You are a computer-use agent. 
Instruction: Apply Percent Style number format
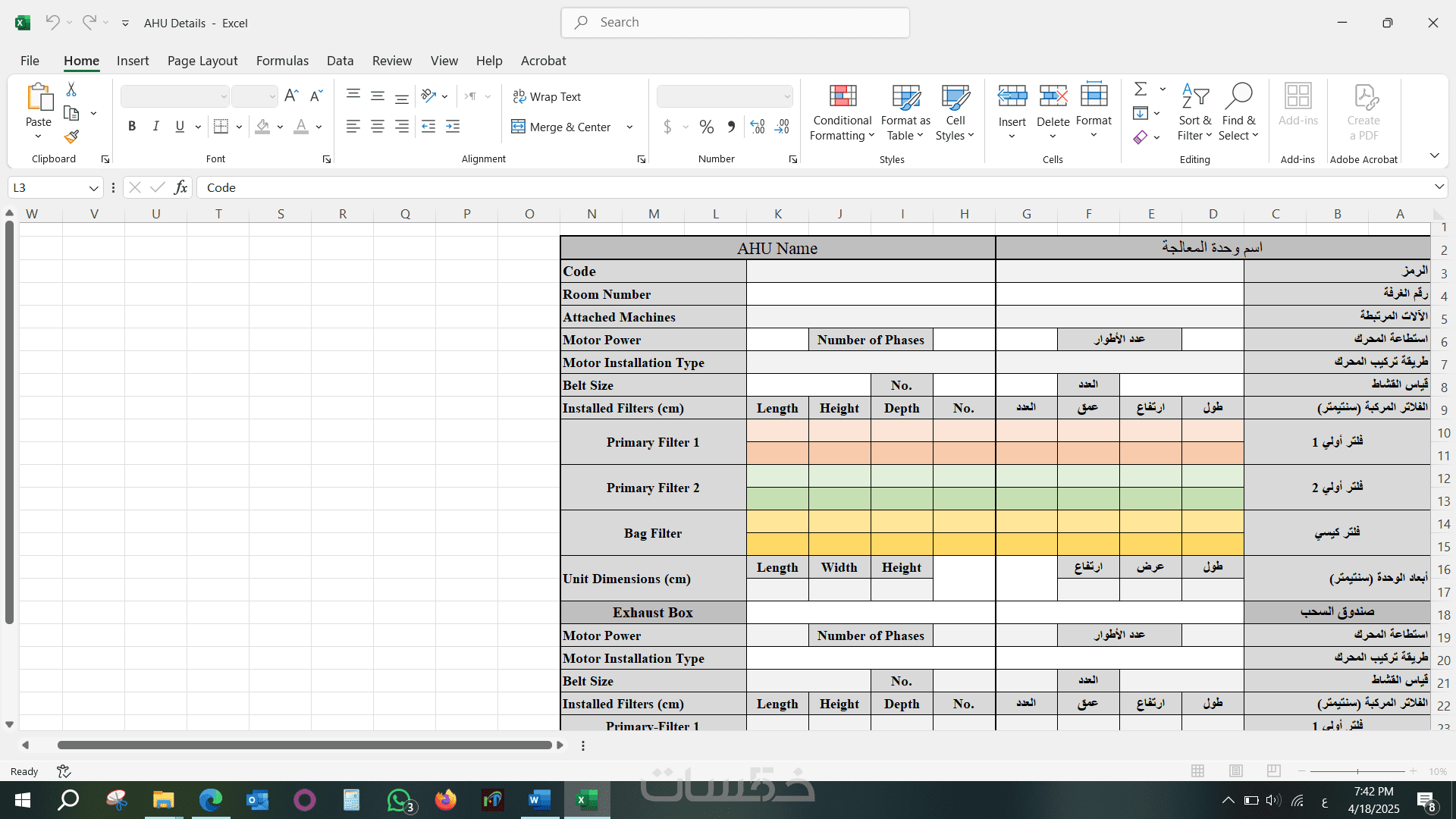pyautogui.click(x=706, y=127)
